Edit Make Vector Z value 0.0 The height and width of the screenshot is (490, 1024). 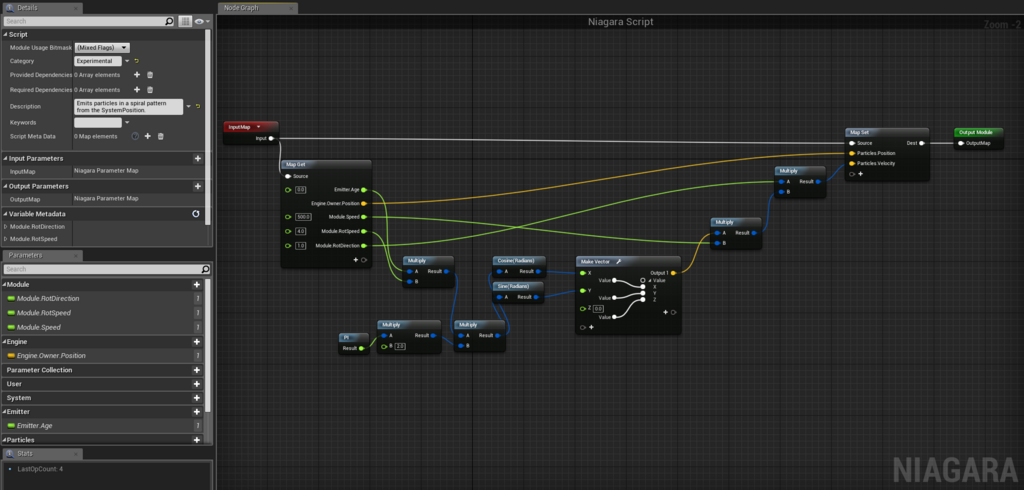coord(599,308)
